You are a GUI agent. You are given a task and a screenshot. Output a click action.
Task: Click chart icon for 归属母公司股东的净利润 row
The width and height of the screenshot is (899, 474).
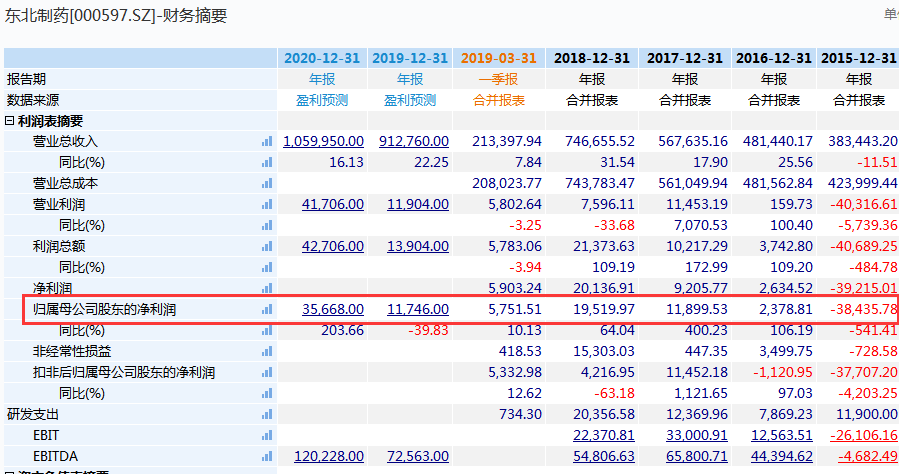tap(267, 310)
